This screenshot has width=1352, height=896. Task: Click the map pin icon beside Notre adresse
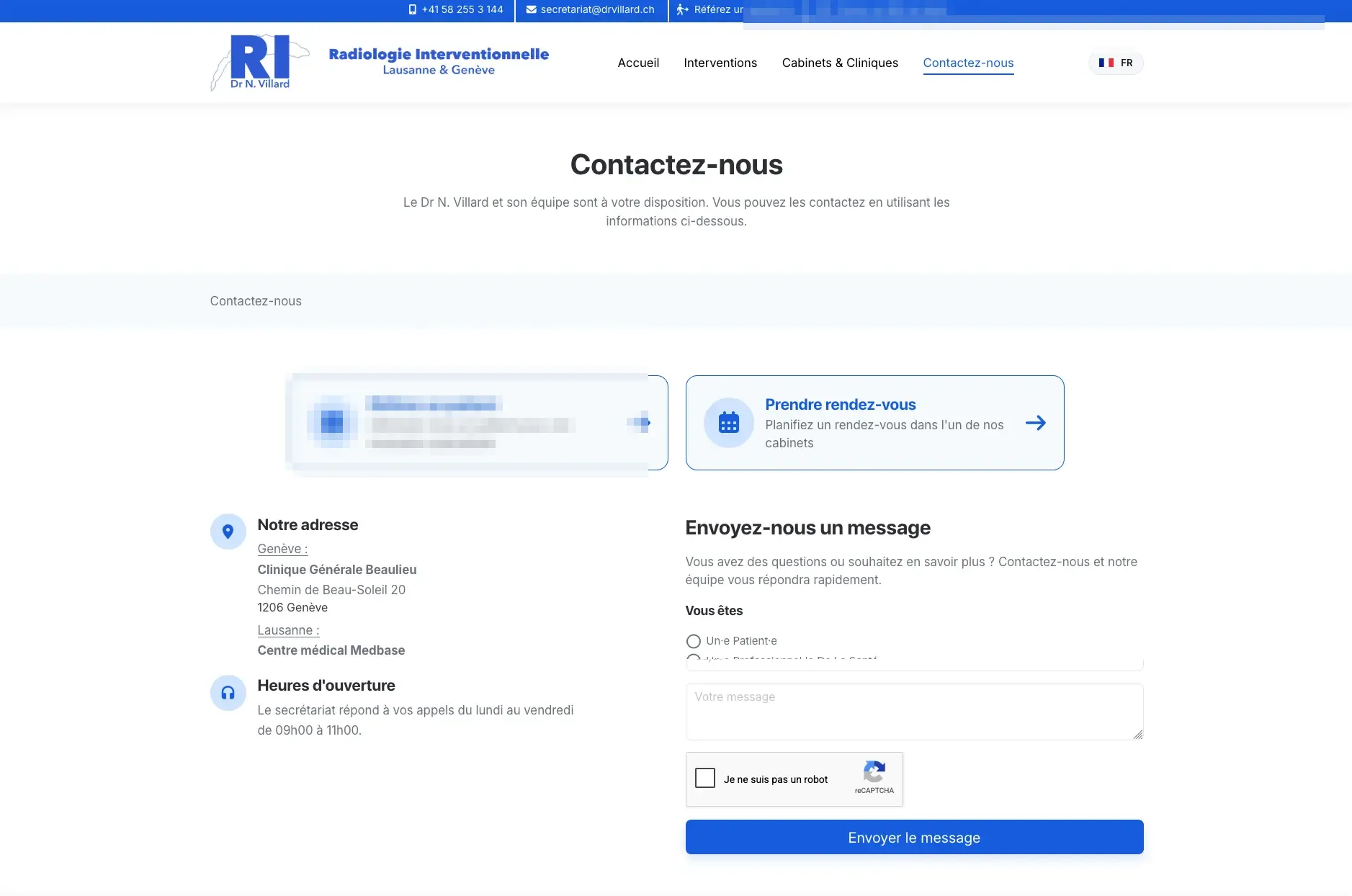228,532
